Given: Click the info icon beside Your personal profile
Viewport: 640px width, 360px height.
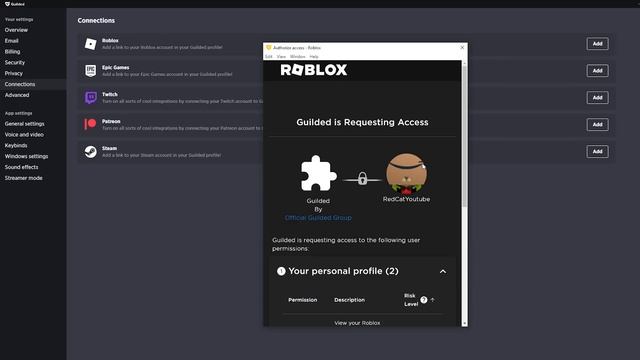Looking at the screenshot, I should pos(281,271).
